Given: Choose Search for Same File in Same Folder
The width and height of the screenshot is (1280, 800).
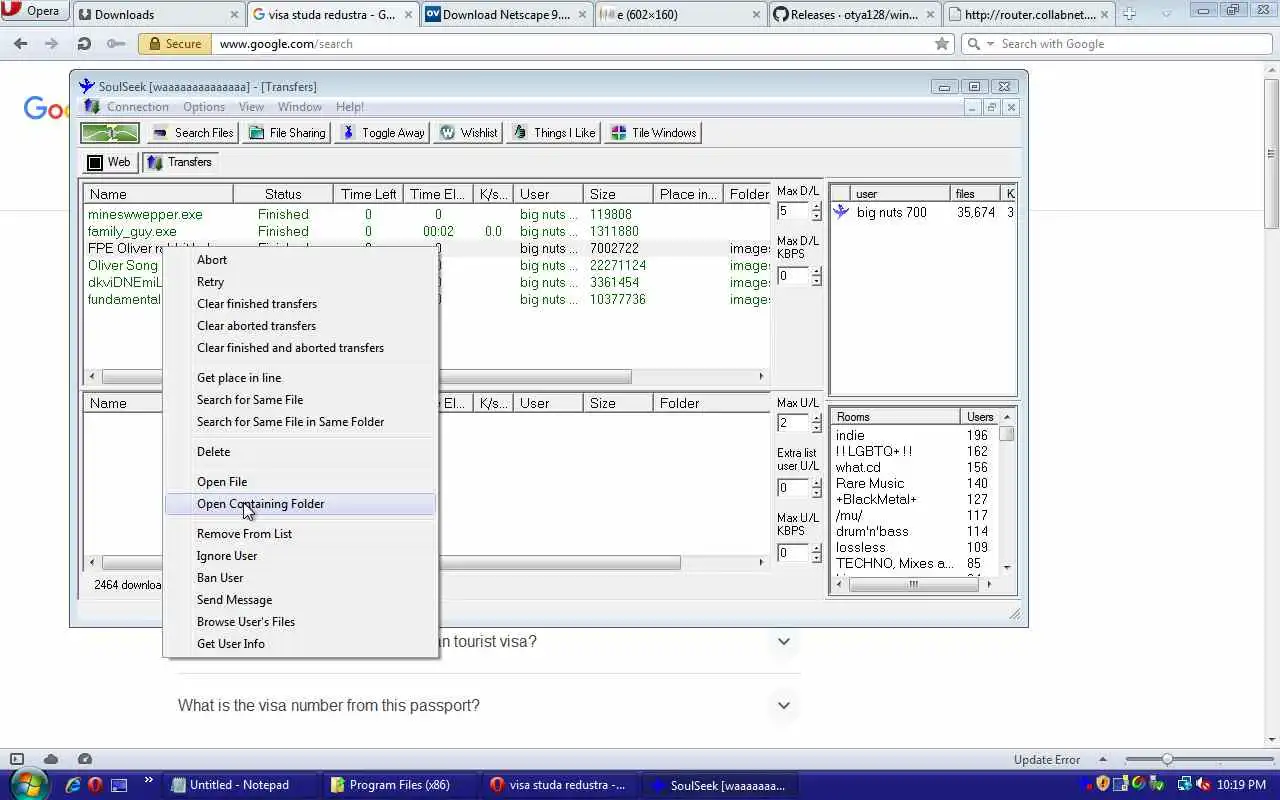Looking at the screenshot, I should pyautogui.click(x=300, y=422).
